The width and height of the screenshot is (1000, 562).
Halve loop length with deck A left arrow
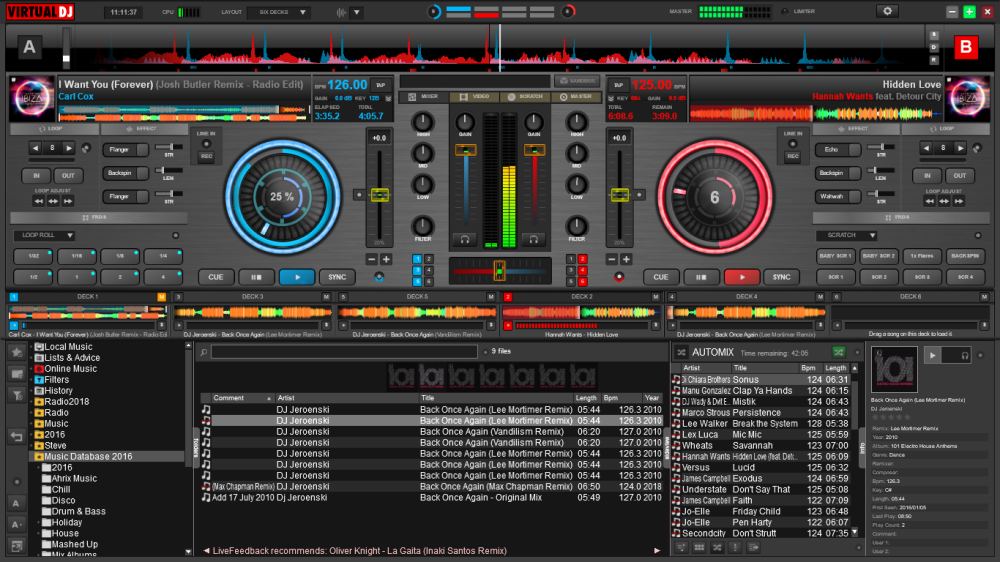click(x=36, y=148)
